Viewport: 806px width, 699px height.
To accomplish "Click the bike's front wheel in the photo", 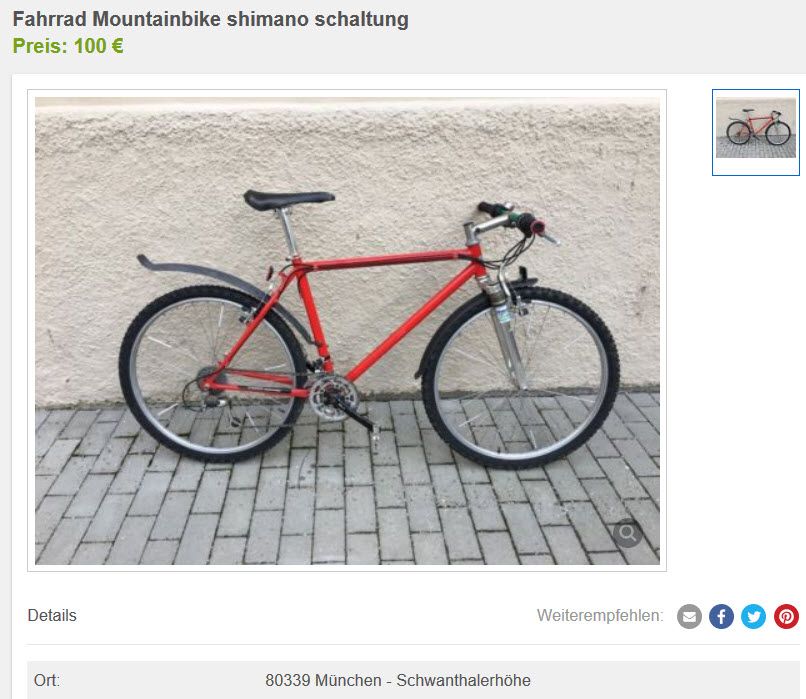I will click(520, 377).
